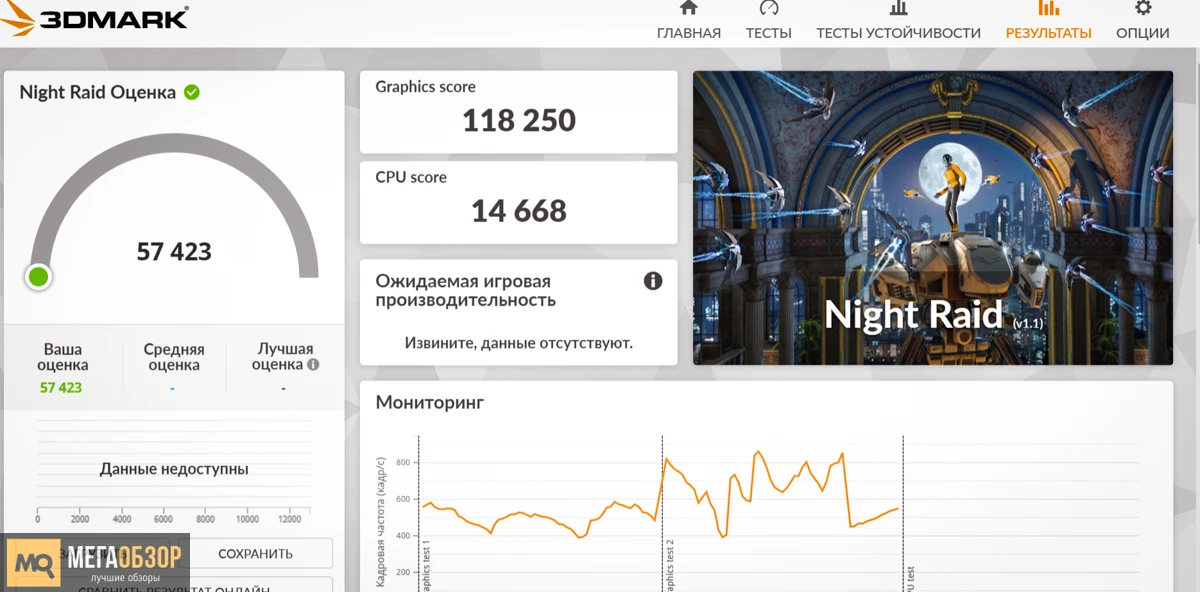This screenshot has height=592, width=1200.
Task: Click the green marker on score gauge
Action: pyautogui.click(x=39, y=277)
